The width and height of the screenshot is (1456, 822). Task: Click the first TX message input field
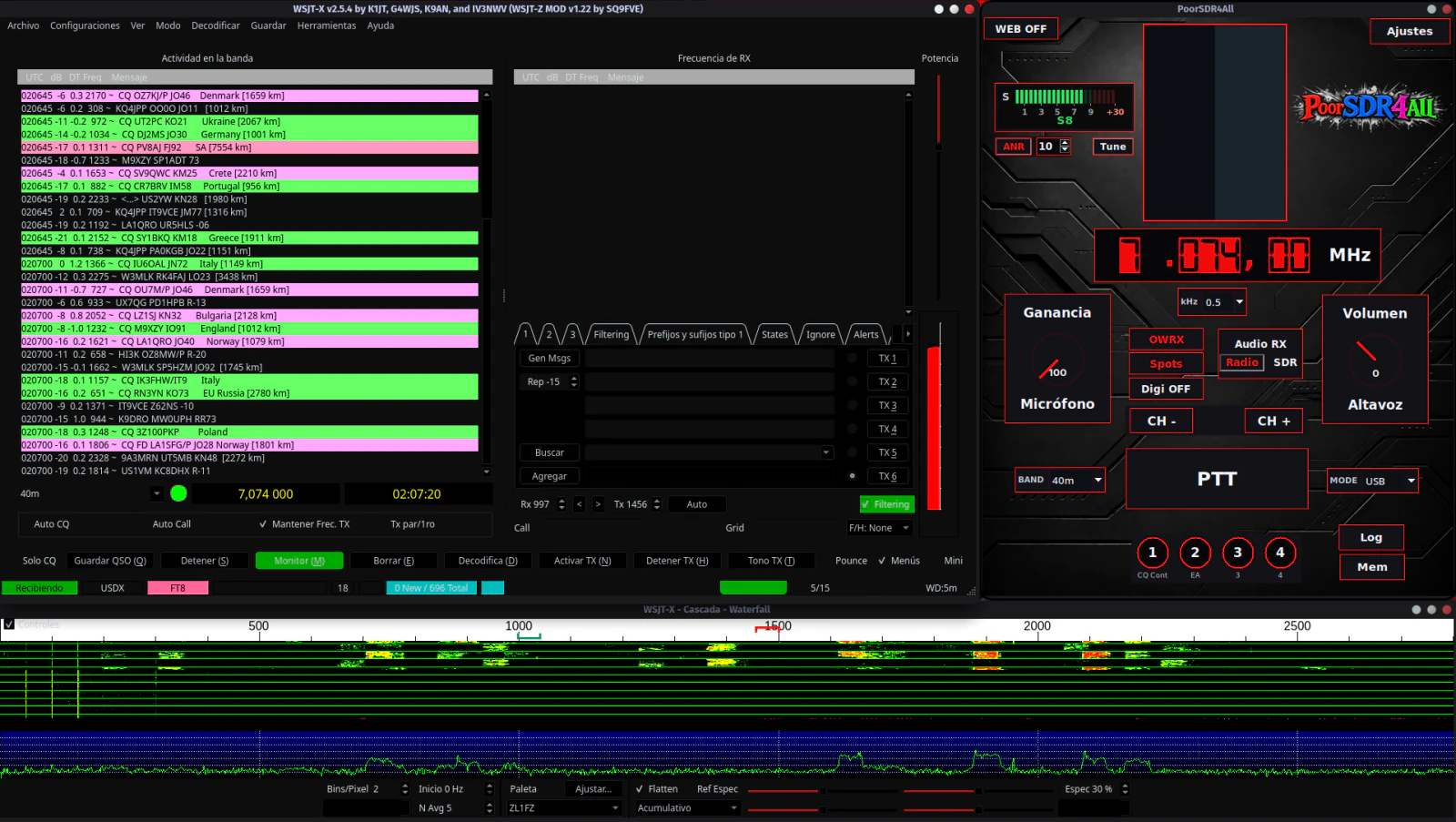point(709,359)
